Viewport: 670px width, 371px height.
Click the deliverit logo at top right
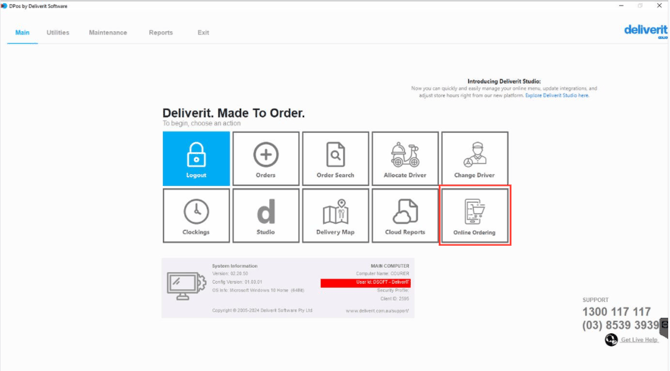(x=646, y=31)
